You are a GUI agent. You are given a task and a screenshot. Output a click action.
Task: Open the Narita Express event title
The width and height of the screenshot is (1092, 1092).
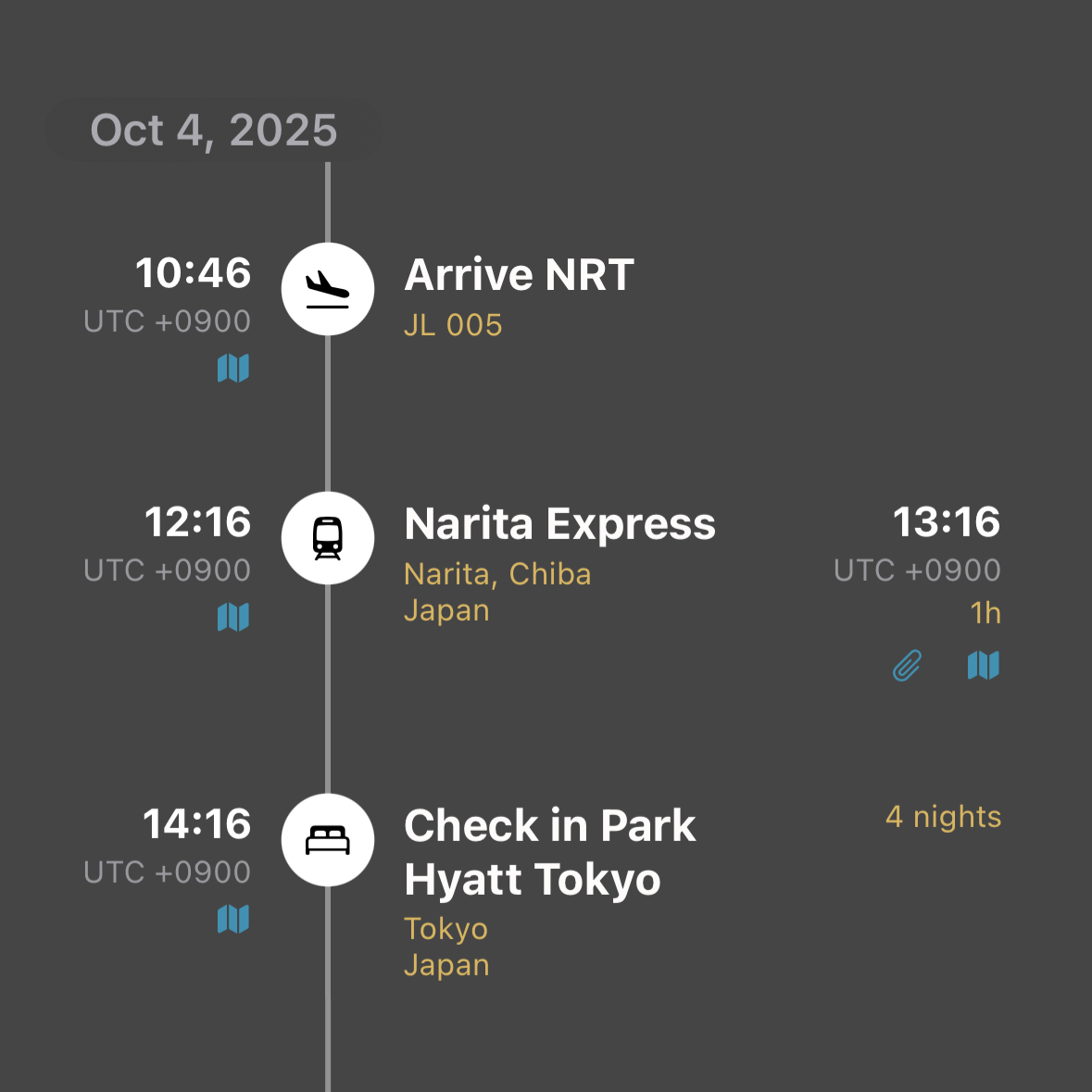(559, 524)
